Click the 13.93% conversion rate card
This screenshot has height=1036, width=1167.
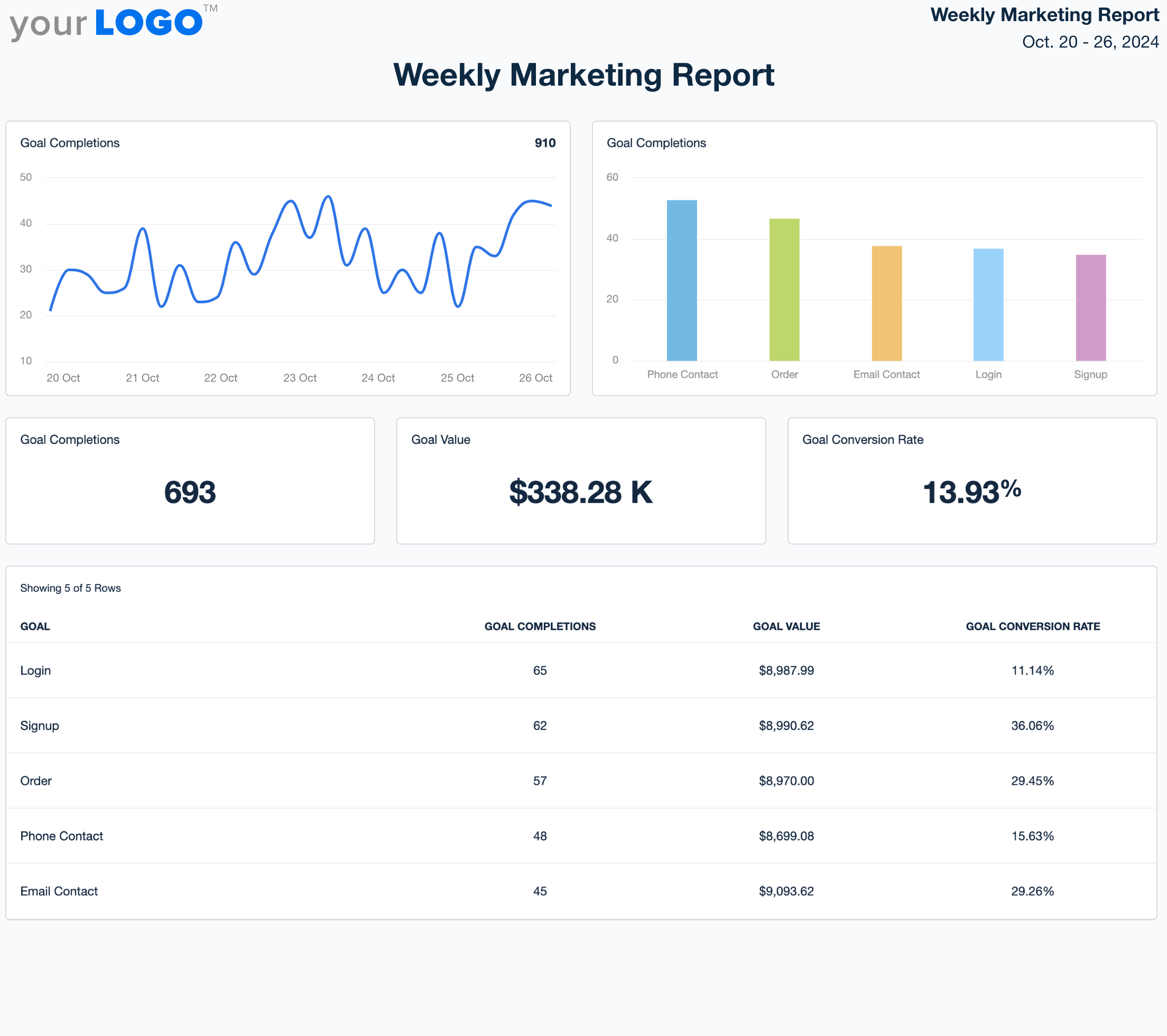pyautogui.click(x=972, y=481)
